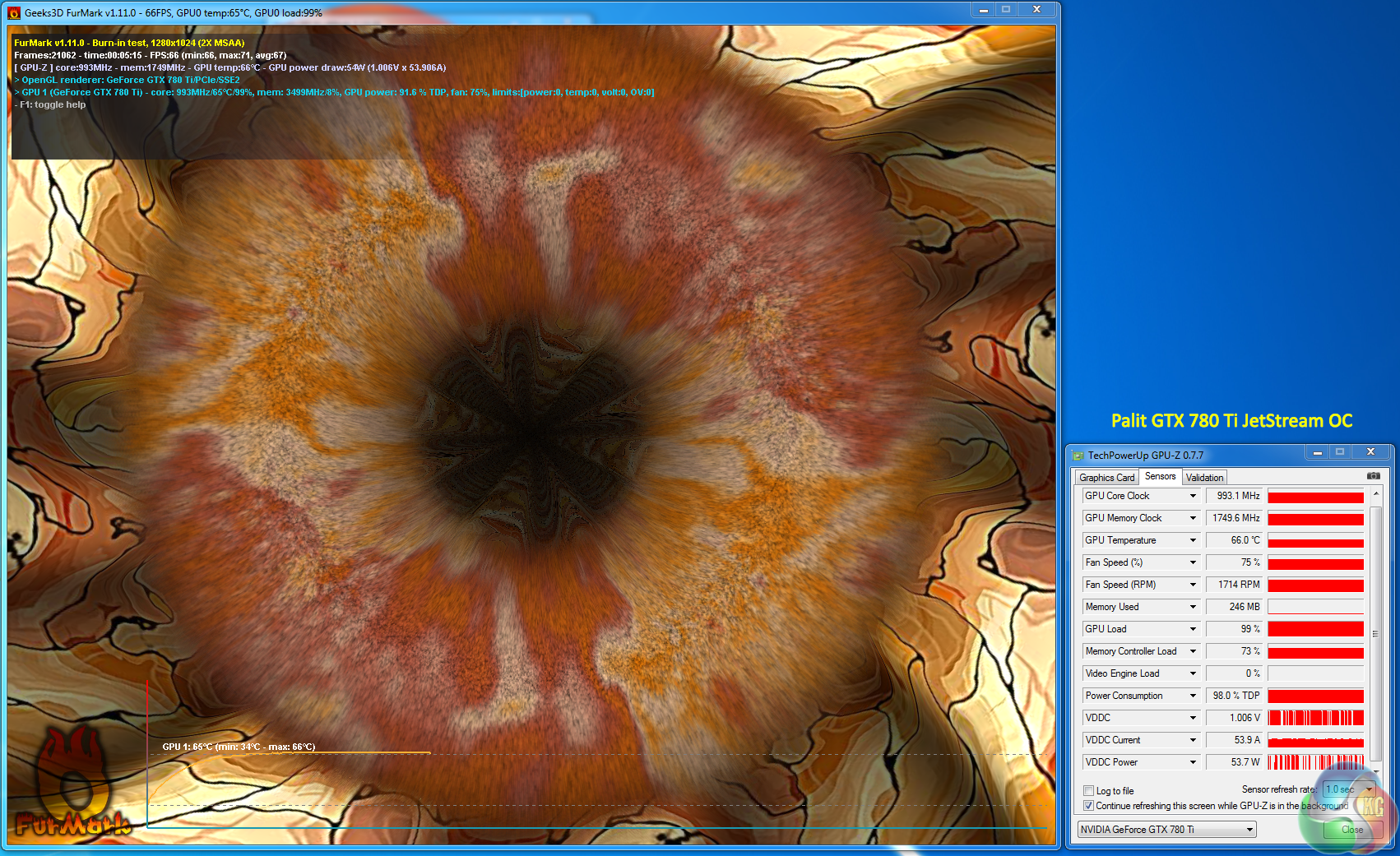Click the 1714 RPM fan speed value
Viewport: 1400px width, 856px height.
(x=1234, y=585)
